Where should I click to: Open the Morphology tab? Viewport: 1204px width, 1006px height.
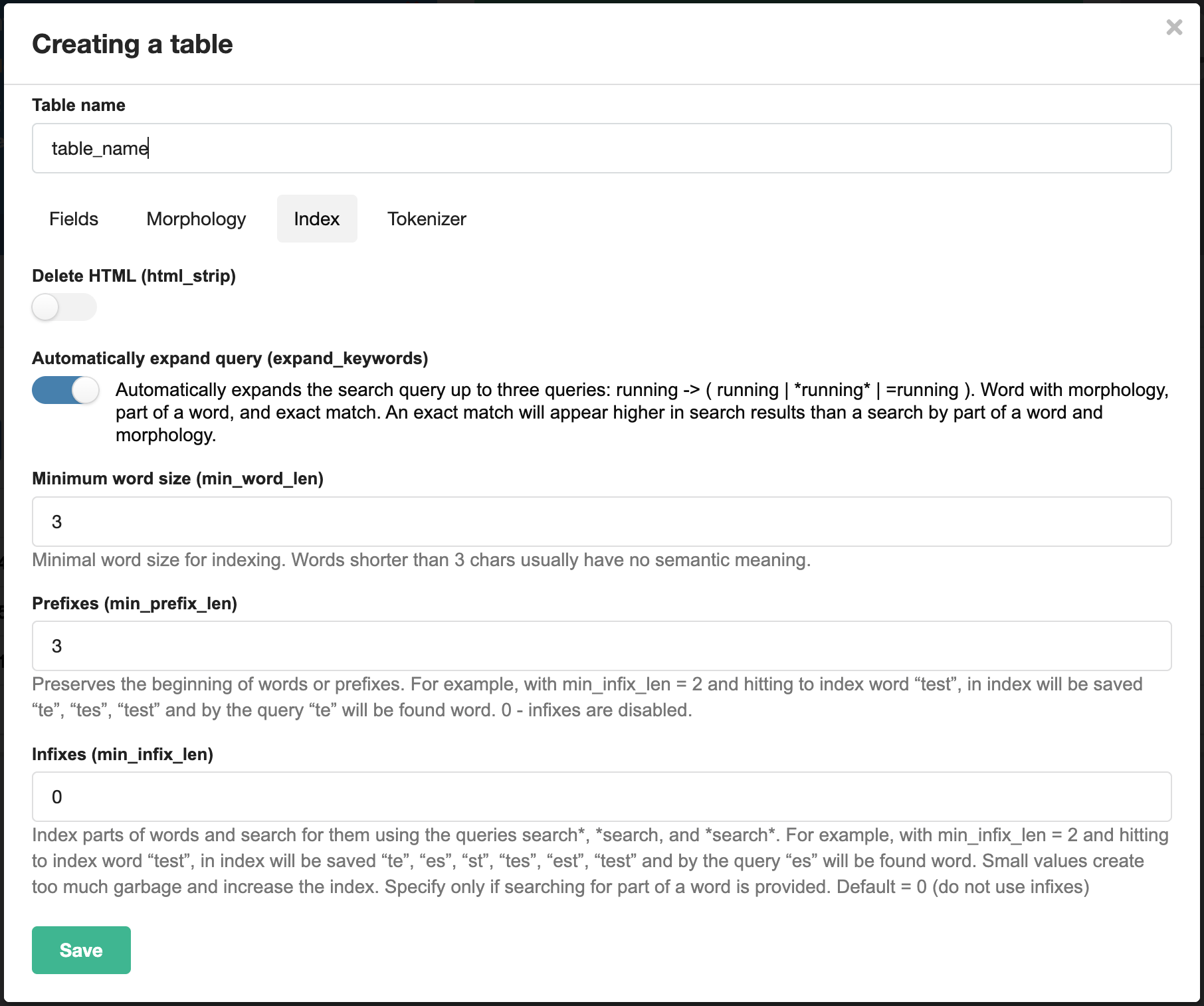pos(196,219)
